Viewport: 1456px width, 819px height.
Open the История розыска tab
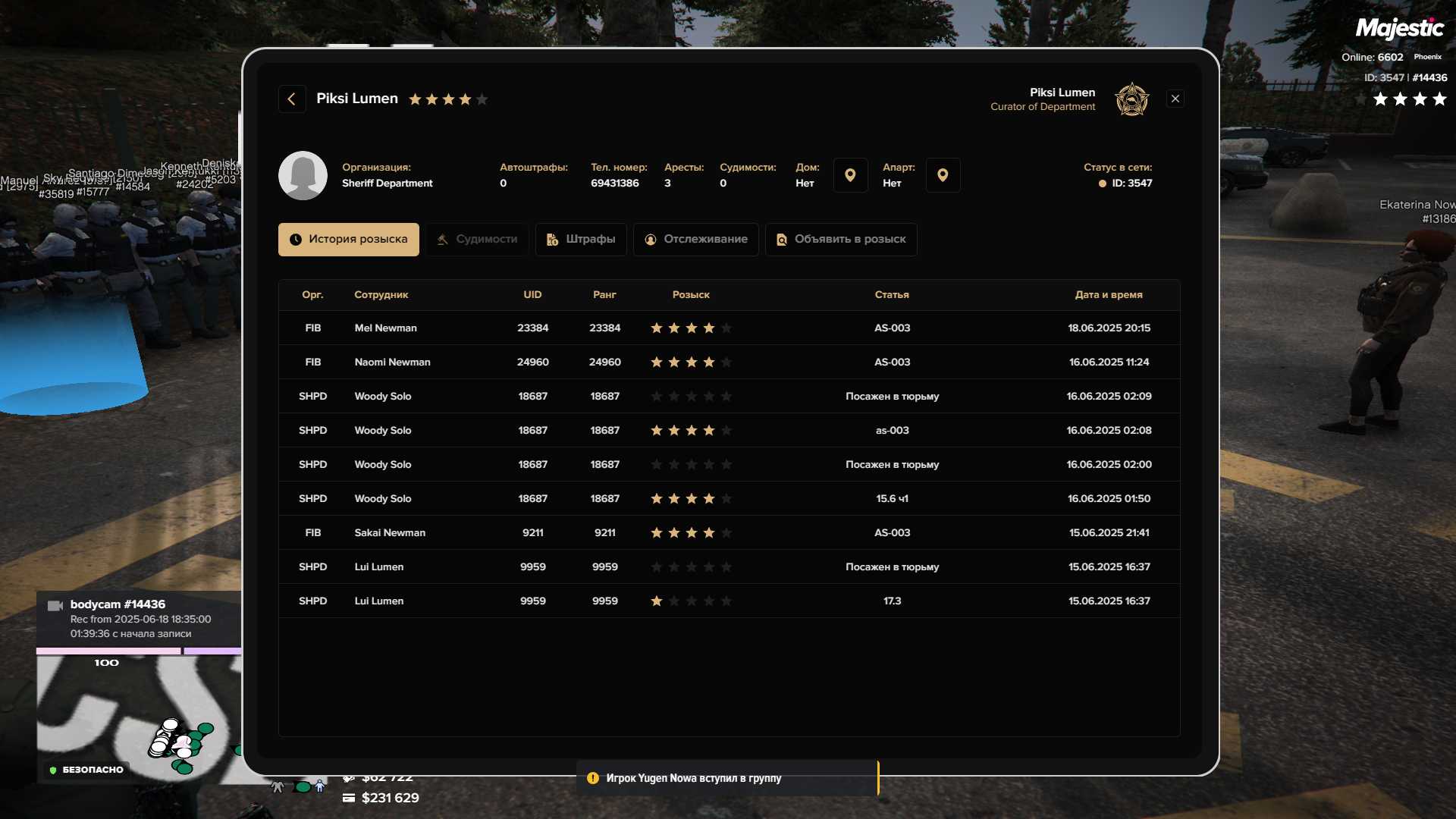point(349,240)
